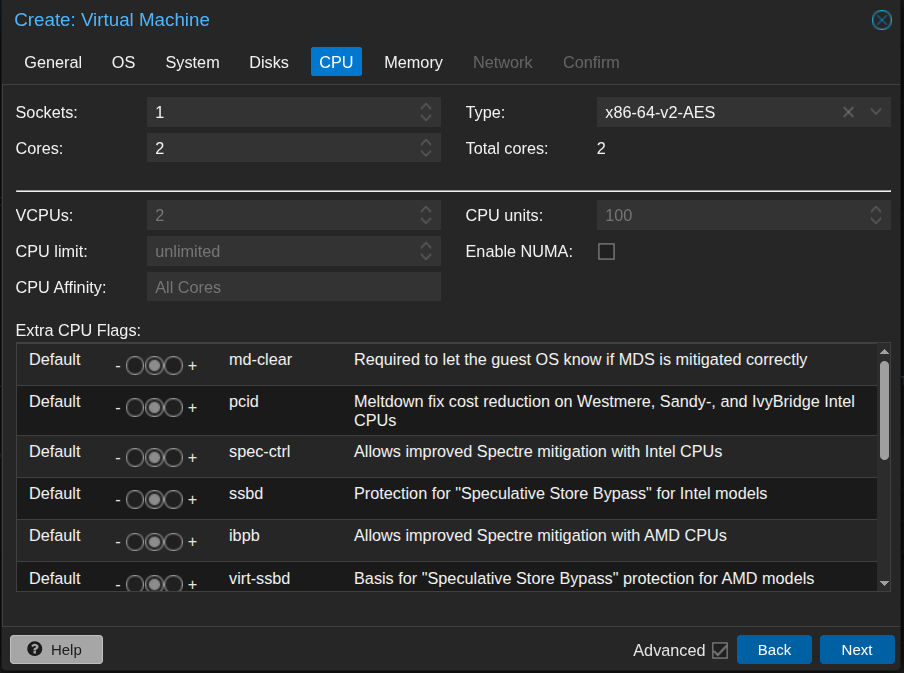Click the Next button
Image resolution: width=904 pixels, height=673 pixels.
pos(857,650)
